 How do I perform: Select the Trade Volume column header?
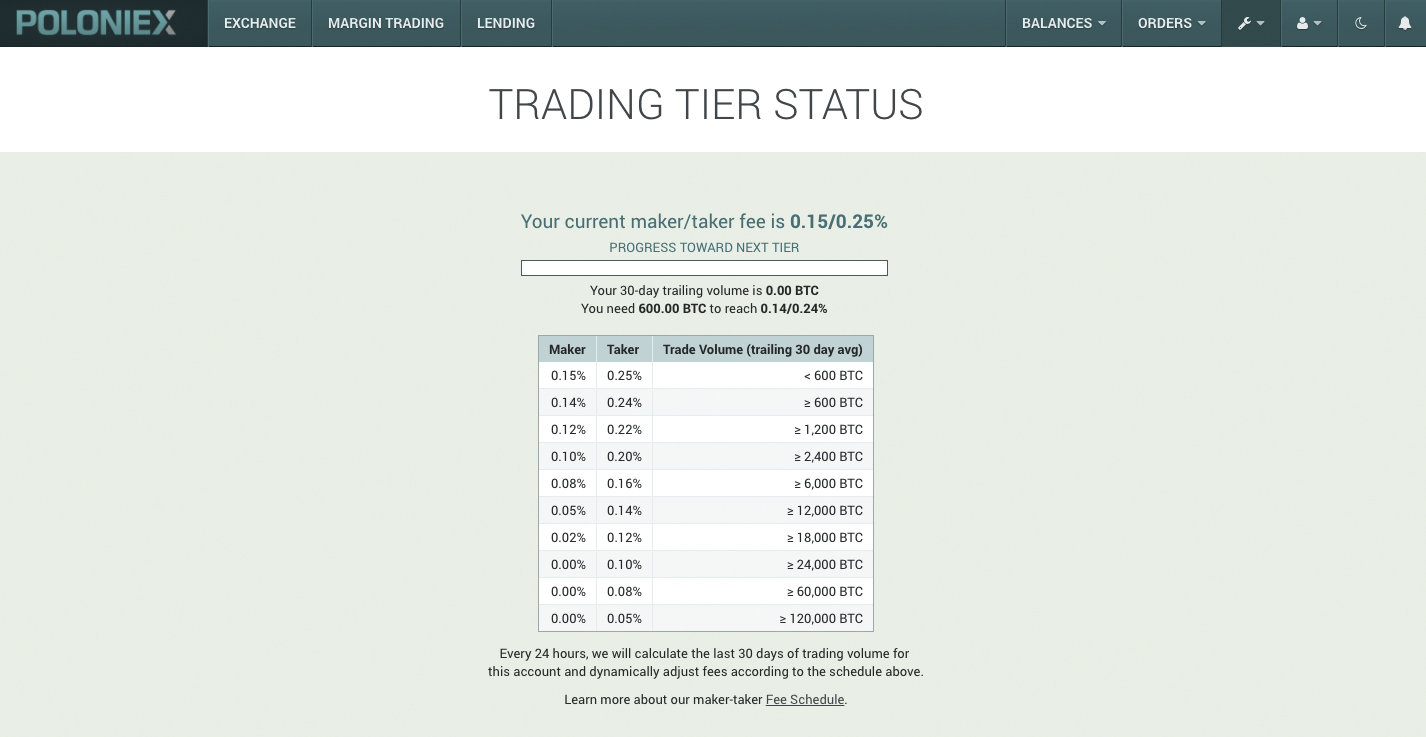click(x=762, y=349)
